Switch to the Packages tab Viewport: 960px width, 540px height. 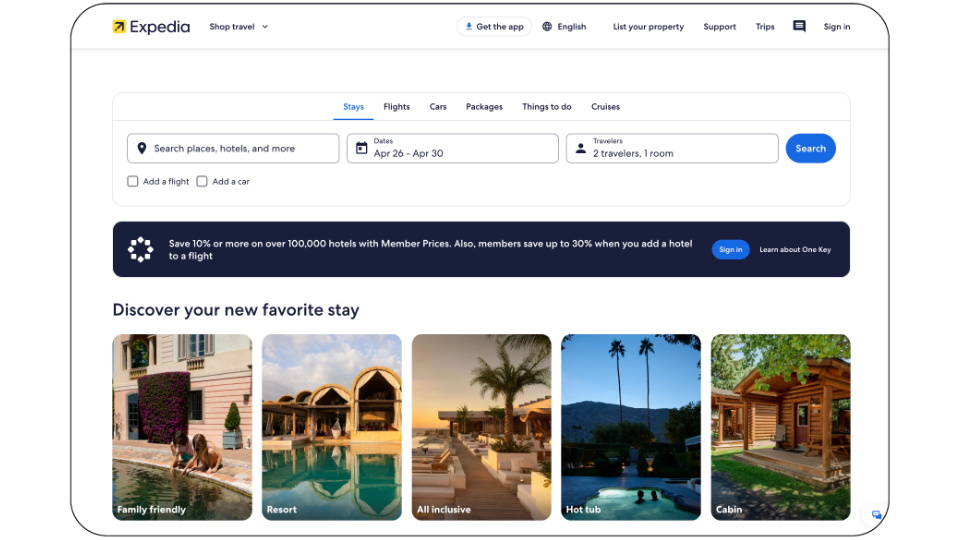484,107
